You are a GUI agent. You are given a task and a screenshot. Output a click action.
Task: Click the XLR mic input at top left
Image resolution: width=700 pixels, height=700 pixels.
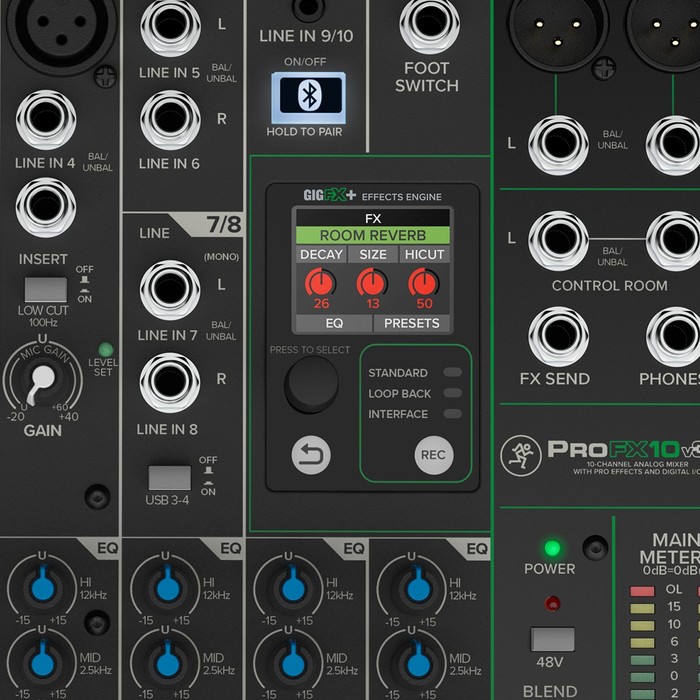point(62,29)
